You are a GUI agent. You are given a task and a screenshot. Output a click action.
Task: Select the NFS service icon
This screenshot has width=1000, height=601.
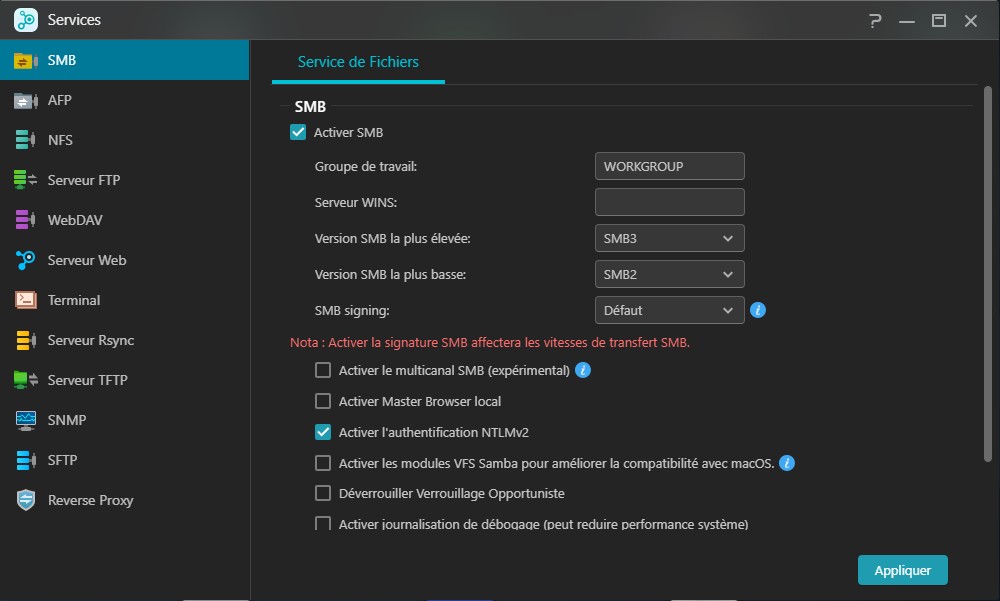(x=26, y=140)
